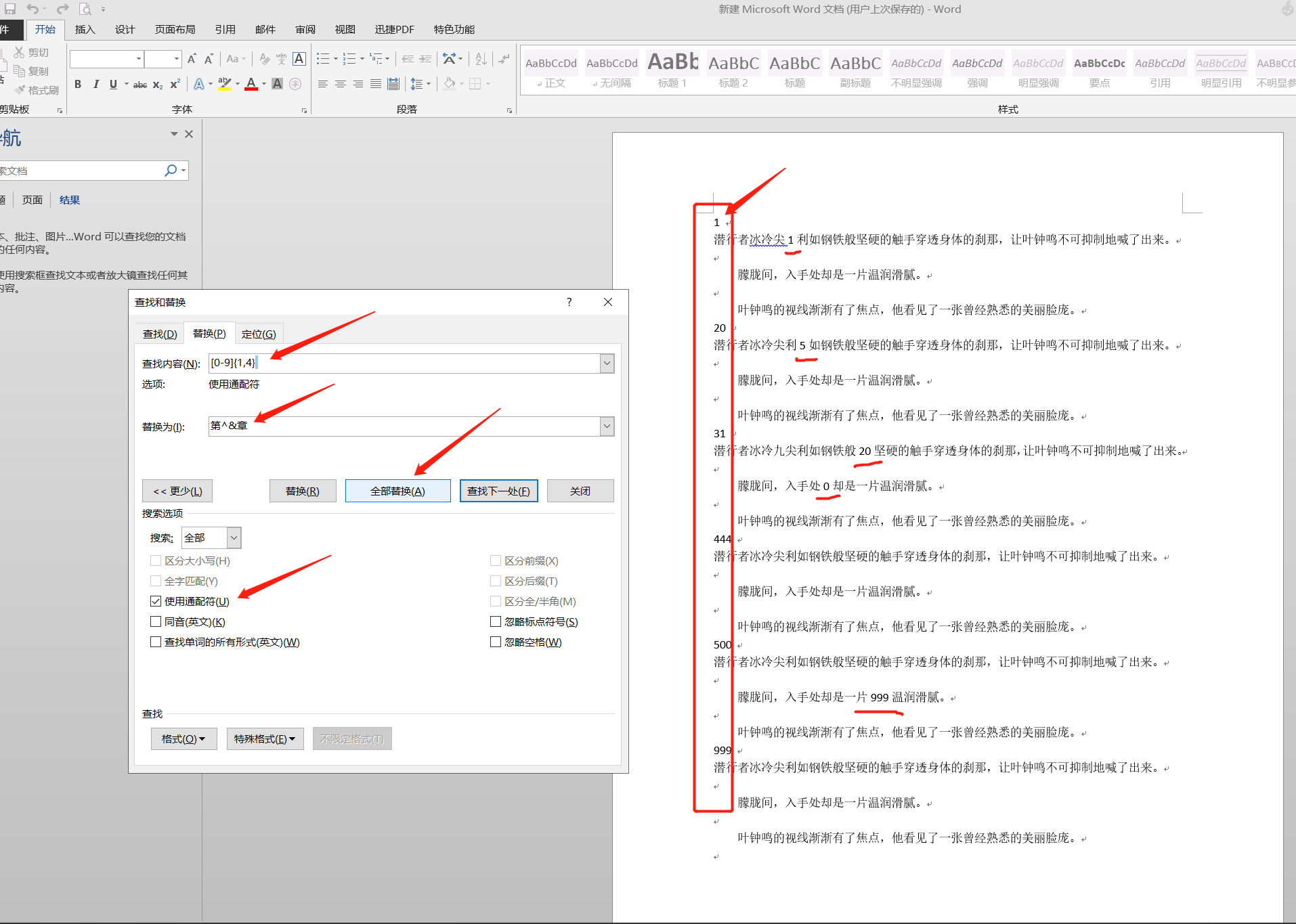The height and width of the screenshot is (924, 1296).
Task: Uncheck 使用通配符 in search options
Action: click(x=156, y=601)
